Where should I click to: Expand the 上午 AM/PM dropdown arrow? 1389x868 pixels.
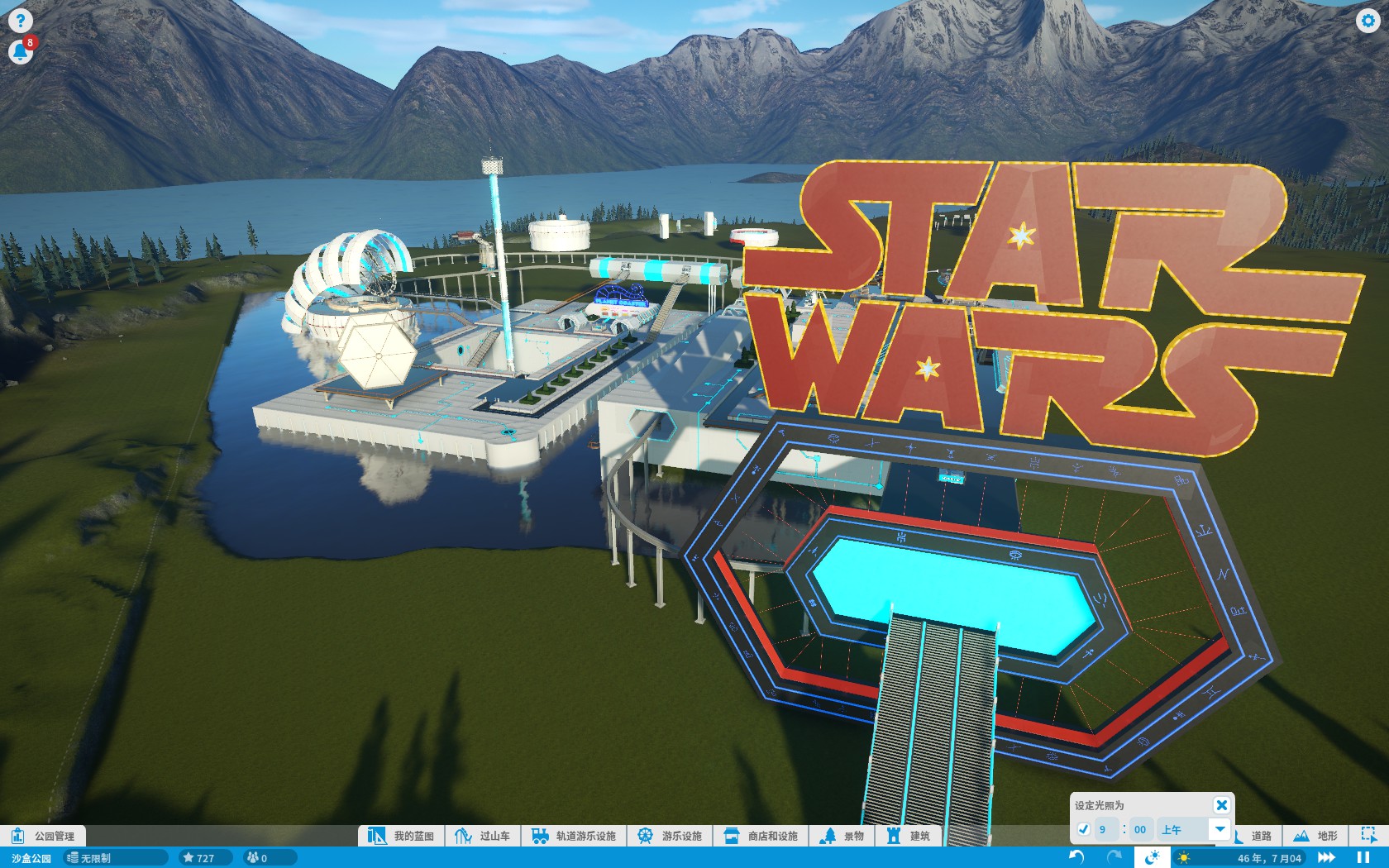(x=1220, y=829)
